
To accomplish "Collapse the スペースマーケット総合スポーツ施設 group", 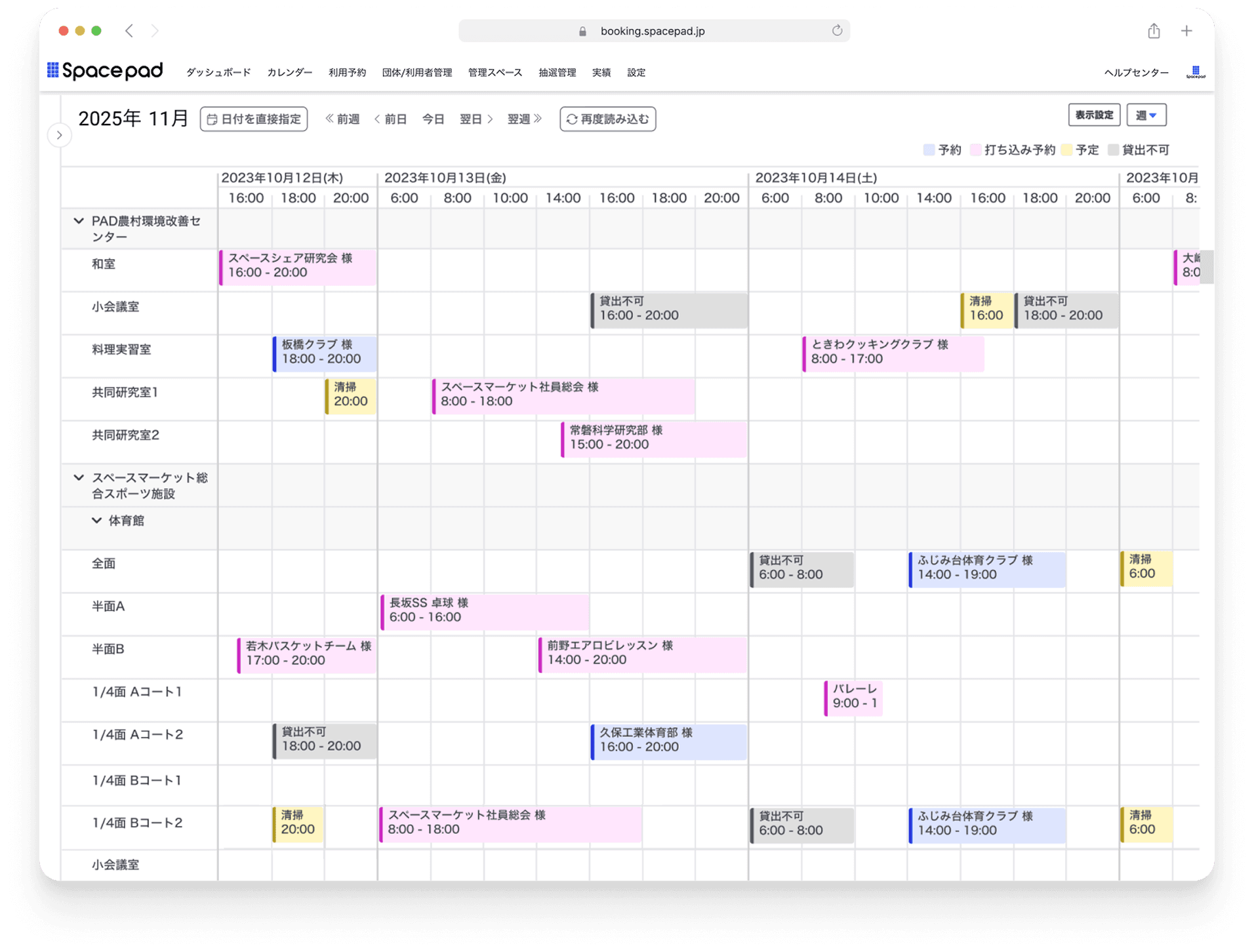I will (79, 478).
